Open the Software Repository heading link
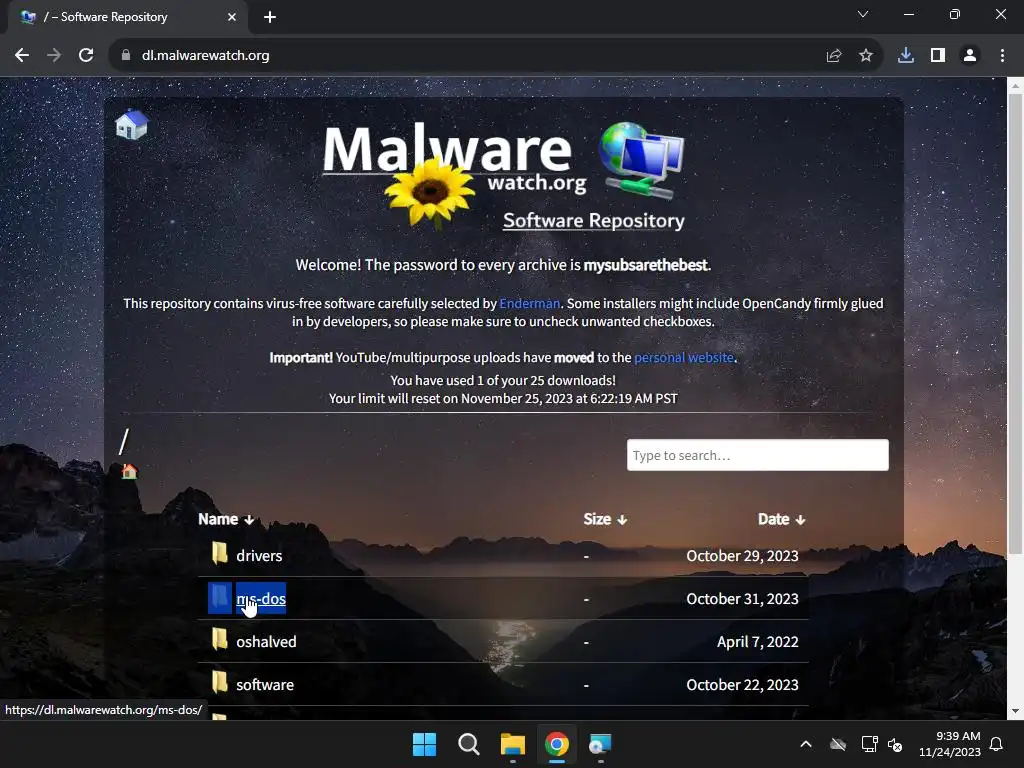The height and width of the screenshot is (768, 1024). [594, 221]
